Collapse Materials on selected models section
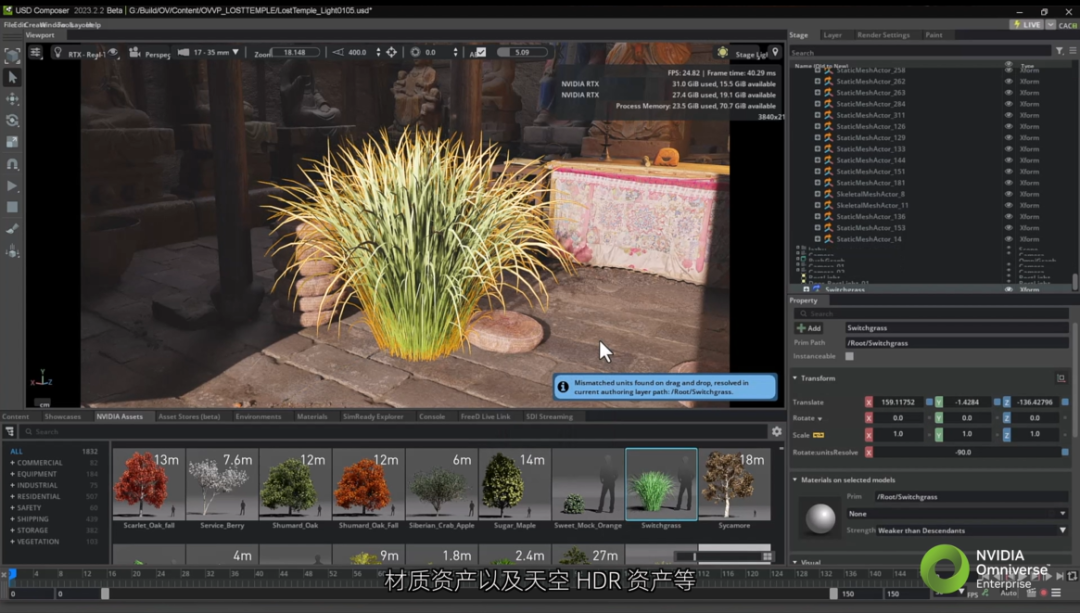Screen dimensions: 1080x613 coord(795,480)
